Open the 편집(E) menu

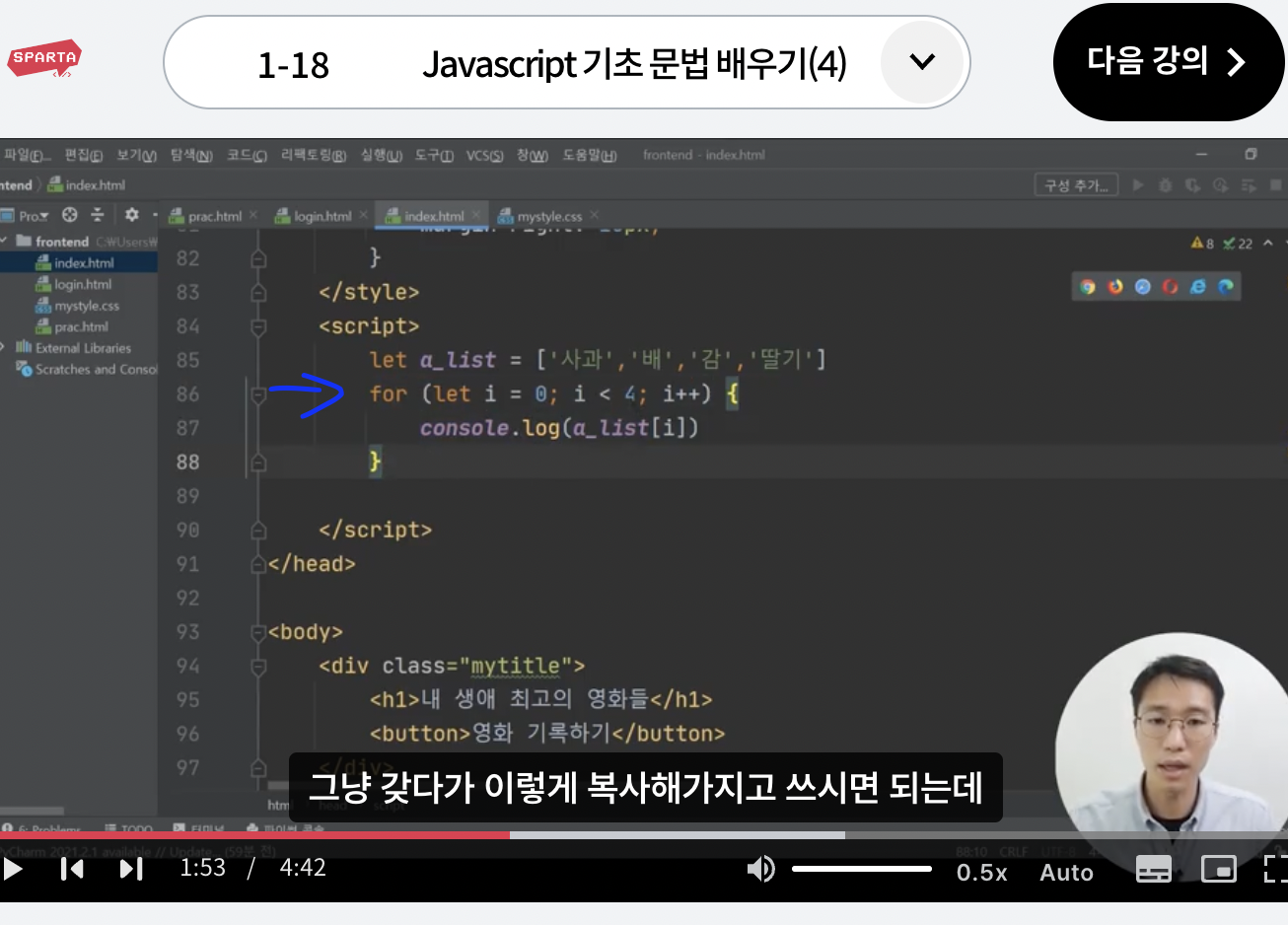84,155
